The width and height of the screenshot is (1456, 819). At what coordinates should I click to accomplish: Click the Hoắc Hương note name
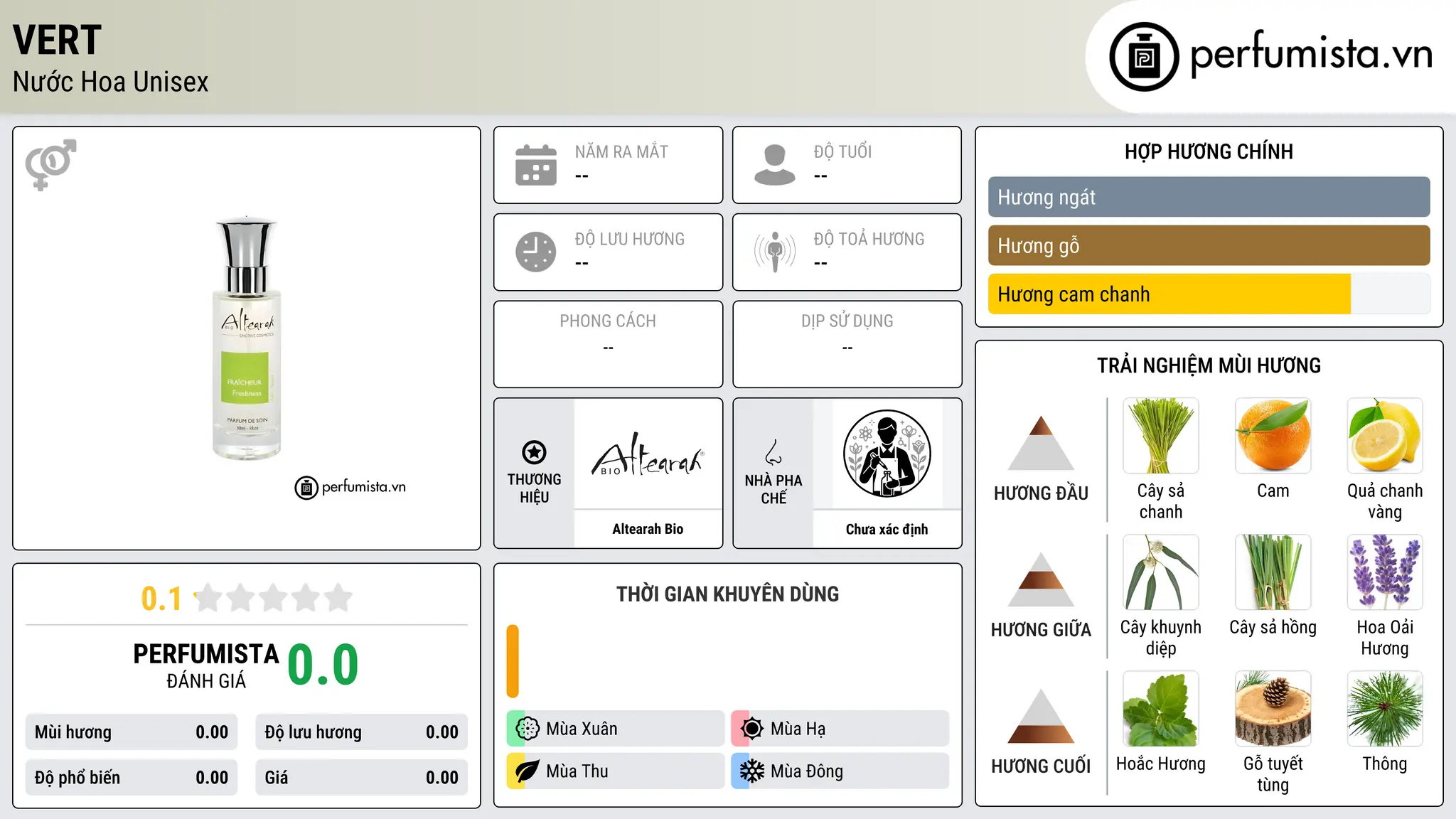pos(1161,764)
